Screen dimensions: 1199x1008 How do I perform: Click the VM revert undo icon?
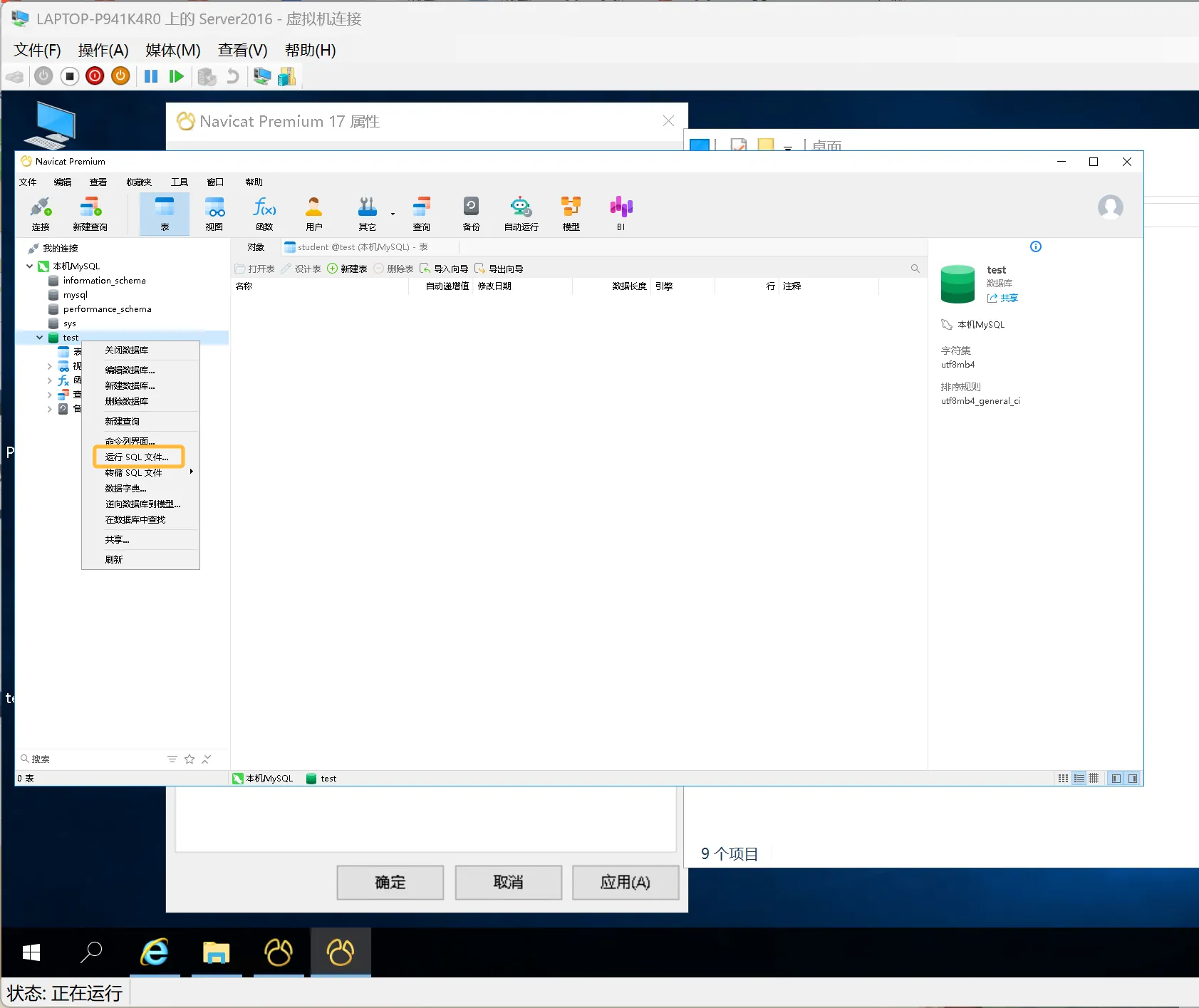pos(233,76)
